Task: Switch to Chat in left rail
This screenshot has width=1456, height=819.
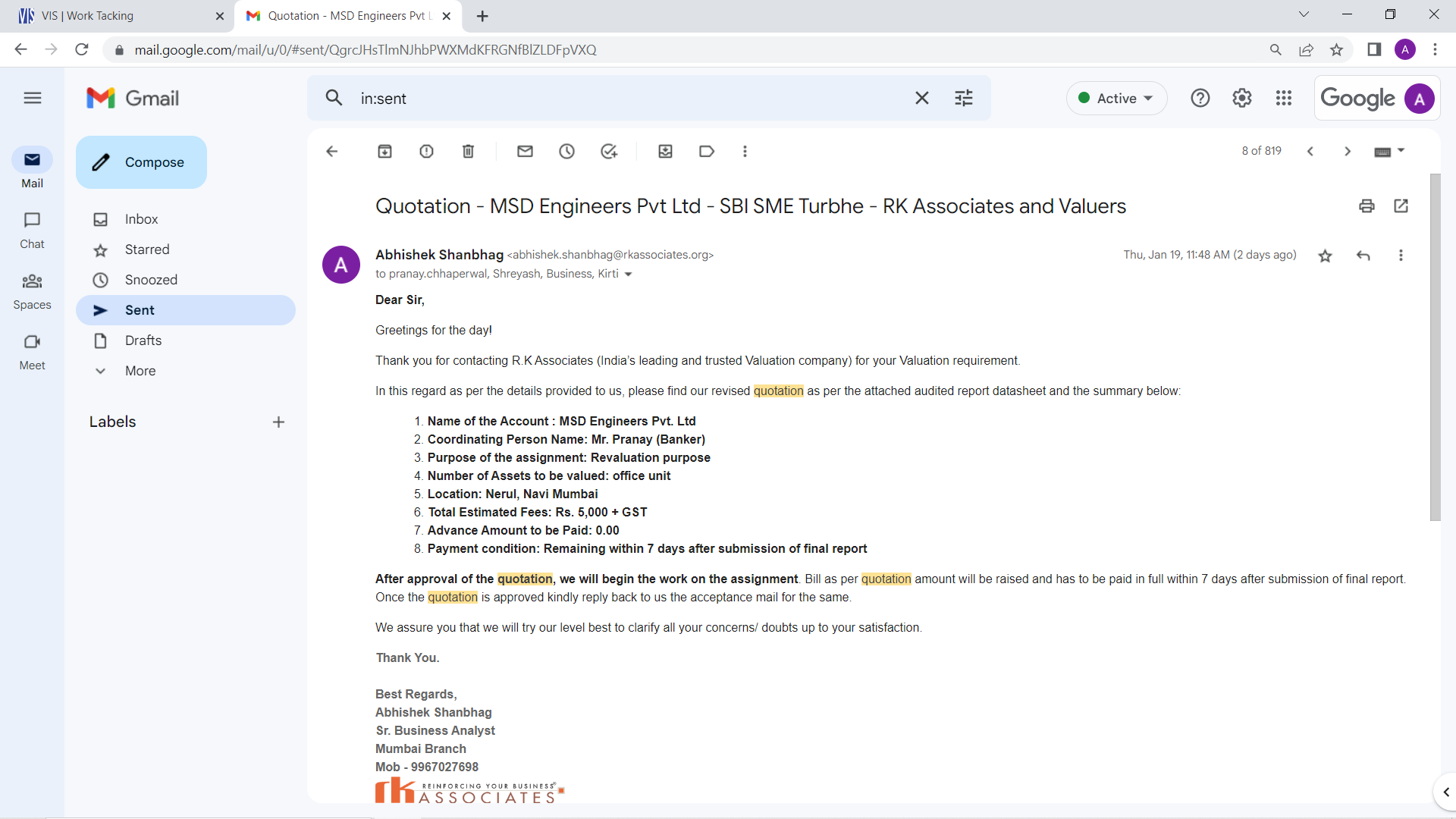Action: [32, 230]
